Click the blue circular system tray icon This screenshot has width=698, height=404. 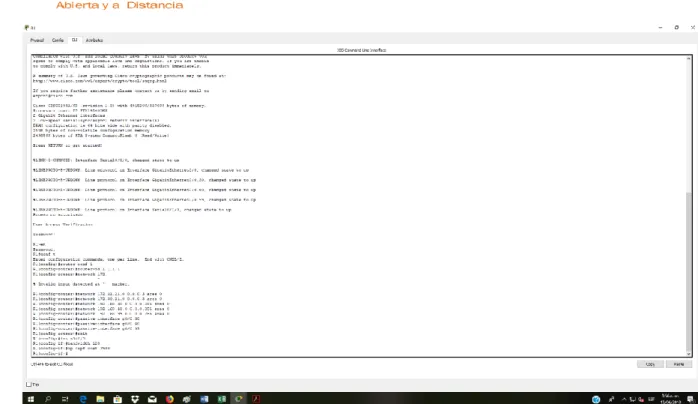596,400
